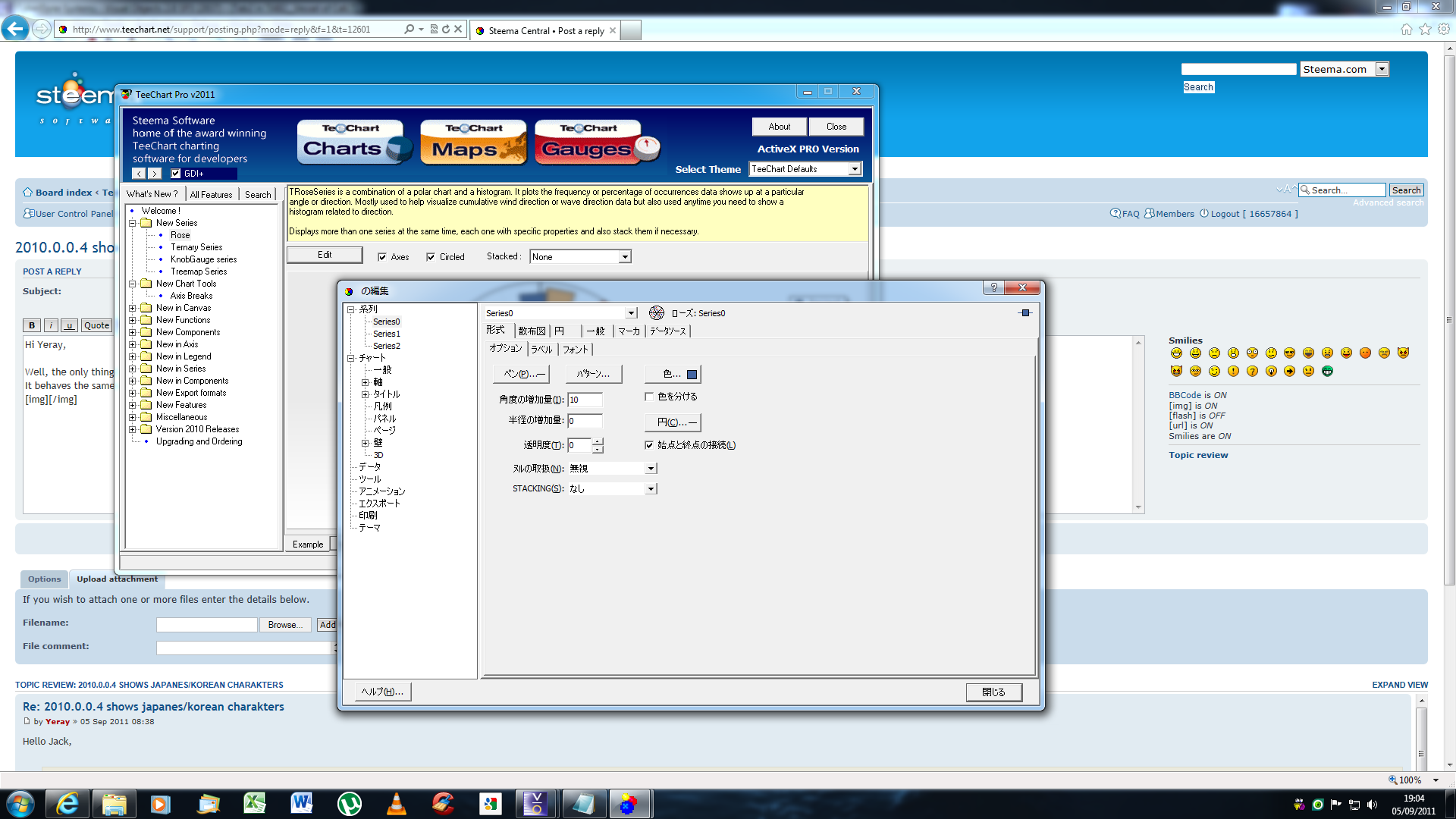
Task: Click the Edit button in TeeChart window
Action: 325,255
